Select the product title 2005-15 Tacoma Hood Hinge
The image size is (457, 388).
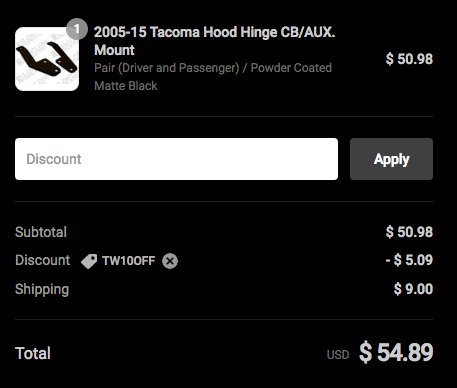pyautogui.click(x=214, y=41)
